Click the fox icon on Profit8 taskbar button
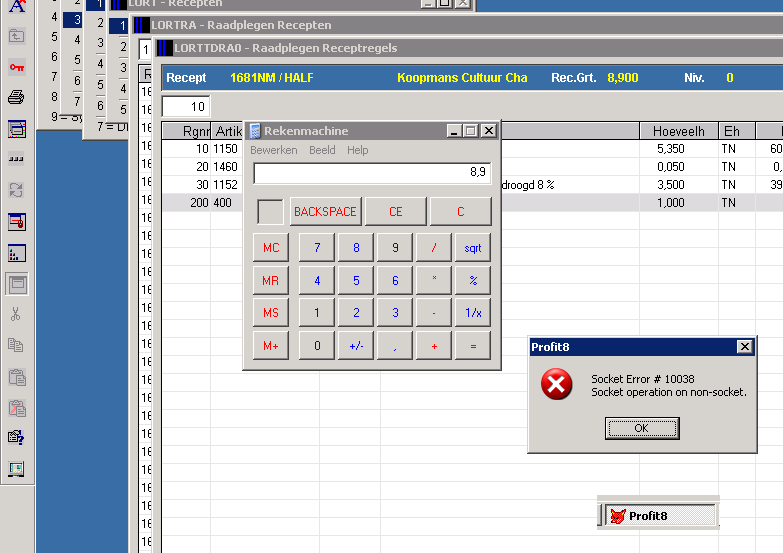 pos(618,516)
